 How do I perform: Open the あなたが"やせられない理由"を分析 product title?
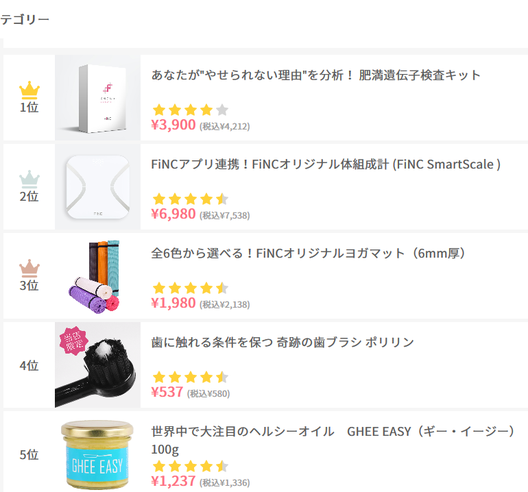tap(316, 75)
